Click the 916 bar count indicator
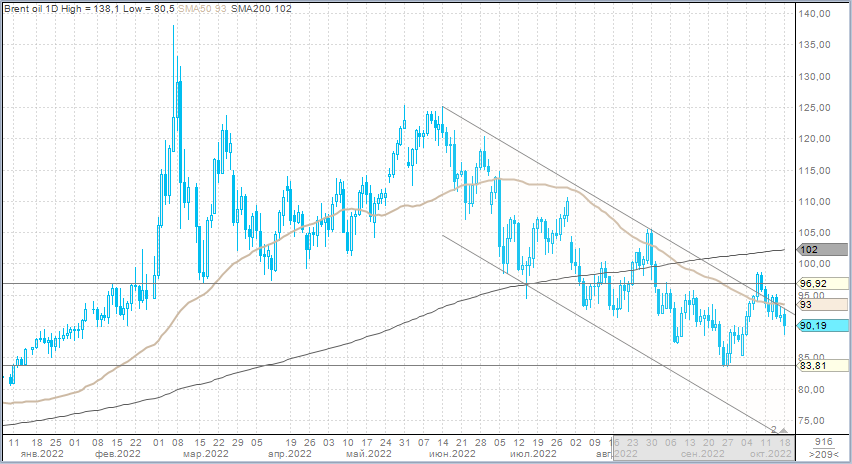The image size is (852, 464). (822, 441)
